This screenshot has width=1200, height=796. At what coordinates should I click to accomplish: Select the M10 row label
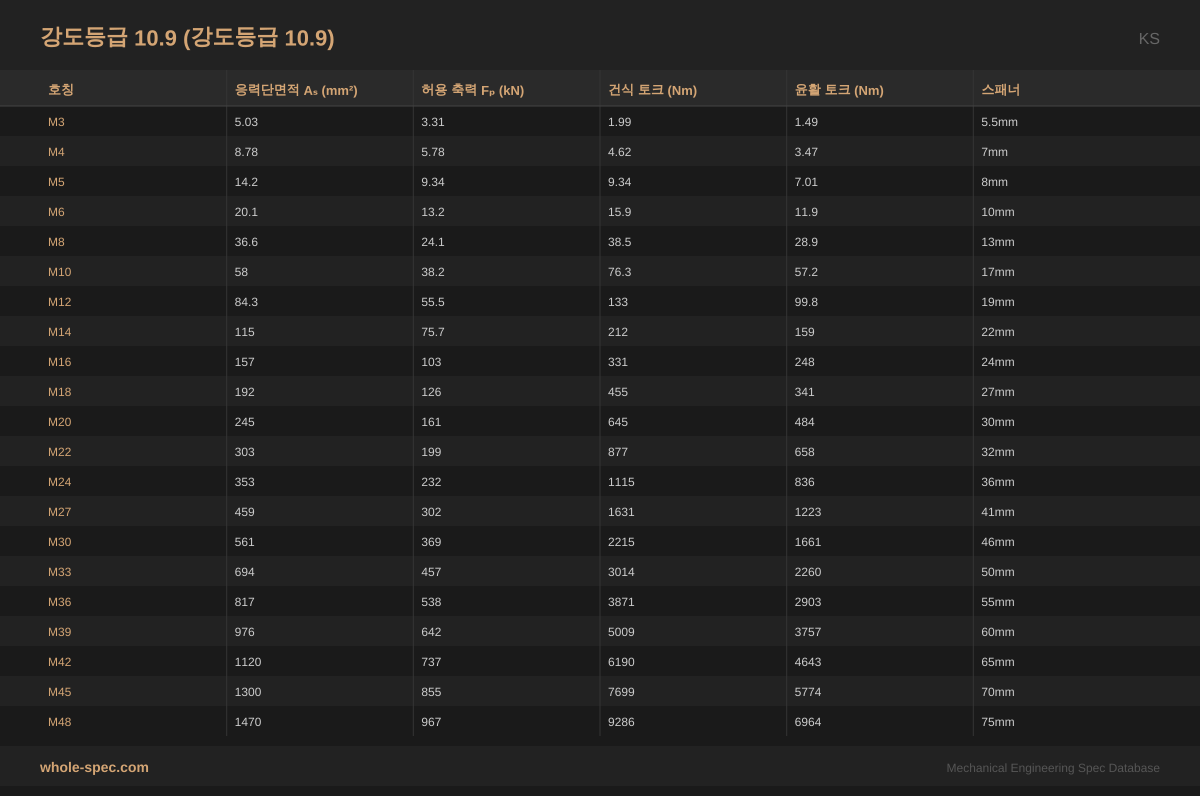click(59, 272)
